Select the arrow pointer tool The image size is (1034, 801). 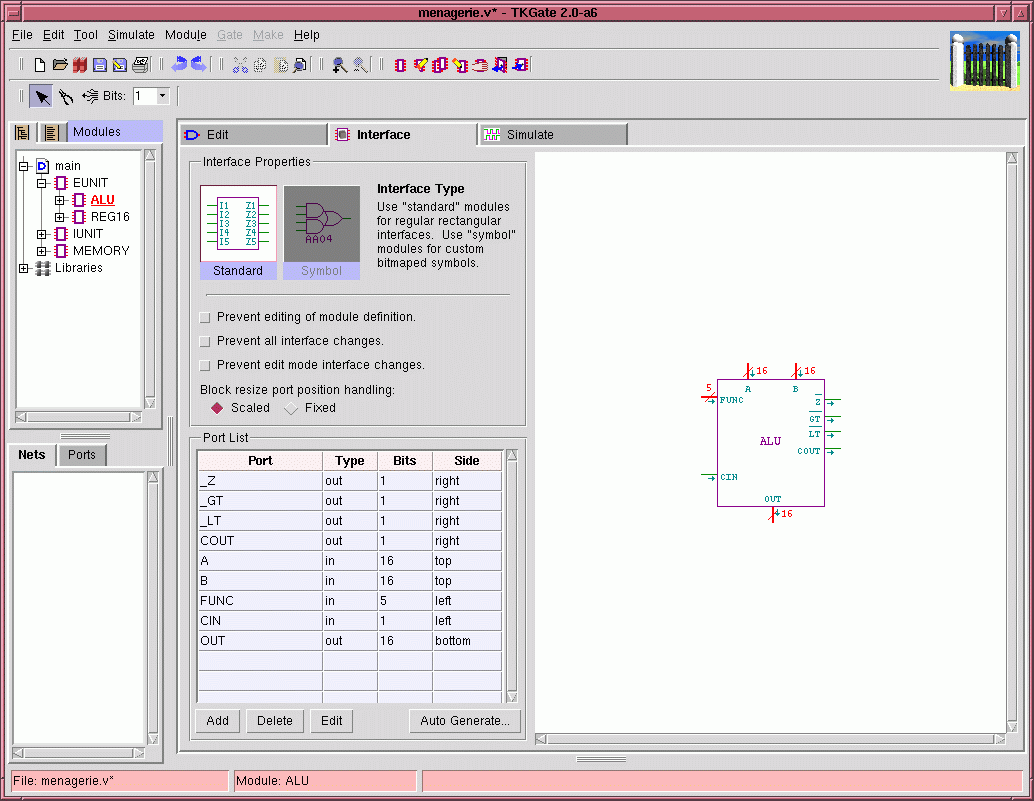[41, 96]
